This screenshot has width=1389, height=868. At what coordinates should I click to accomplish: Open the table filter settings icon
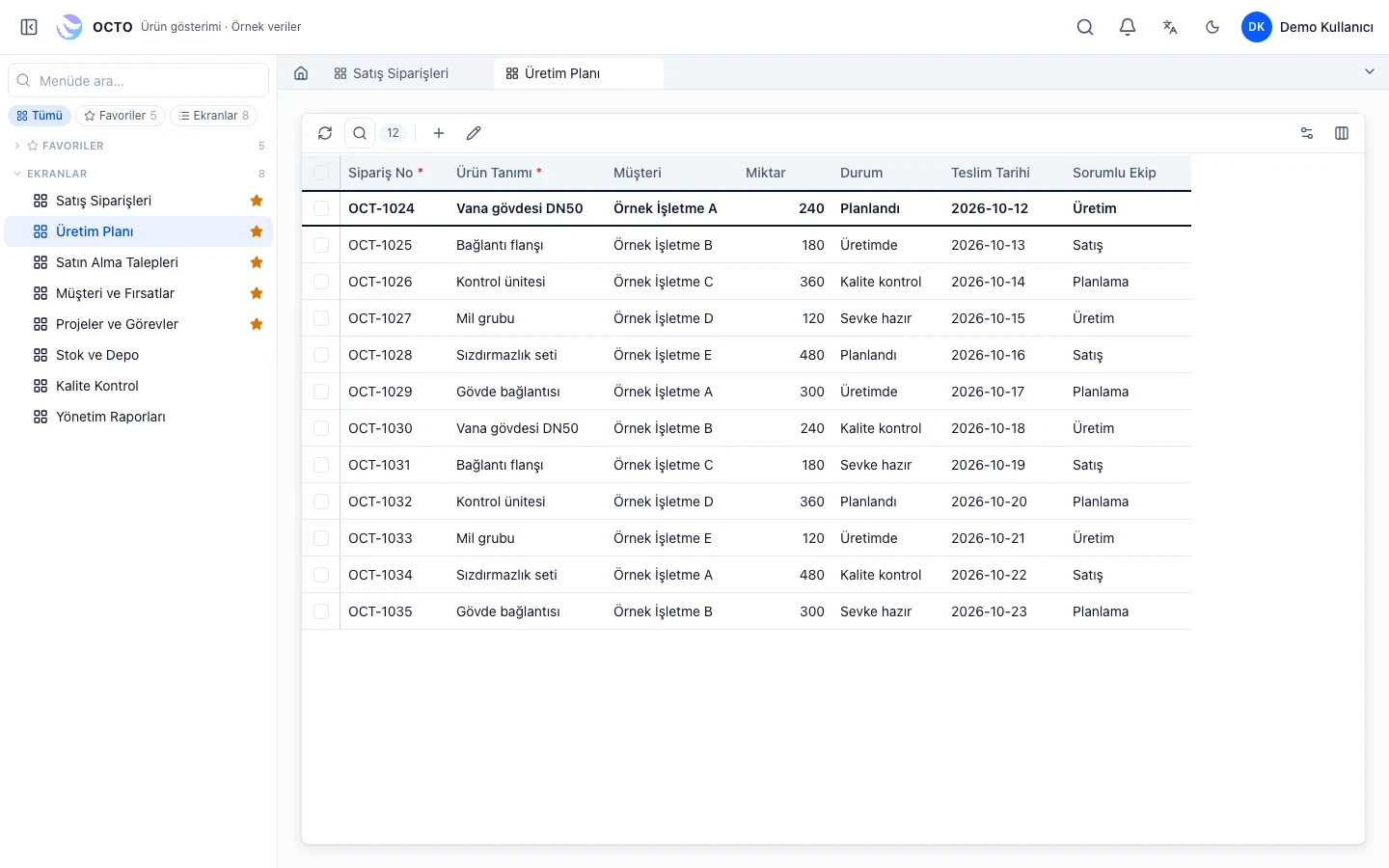pyautogui.click(x=1307, y=133)
